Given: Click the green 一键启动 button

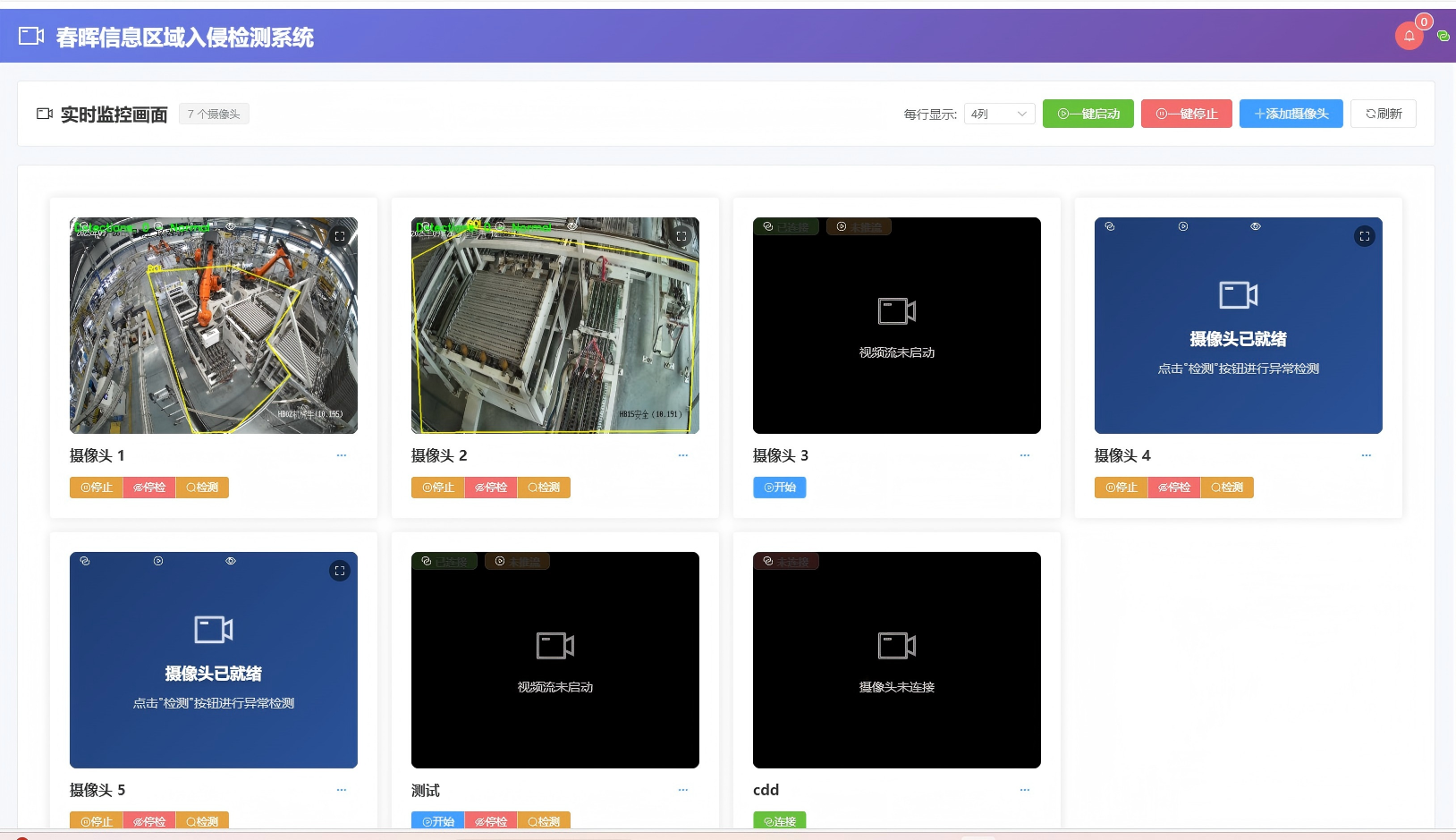Looking at the screenshot, I should (1088, 114).
